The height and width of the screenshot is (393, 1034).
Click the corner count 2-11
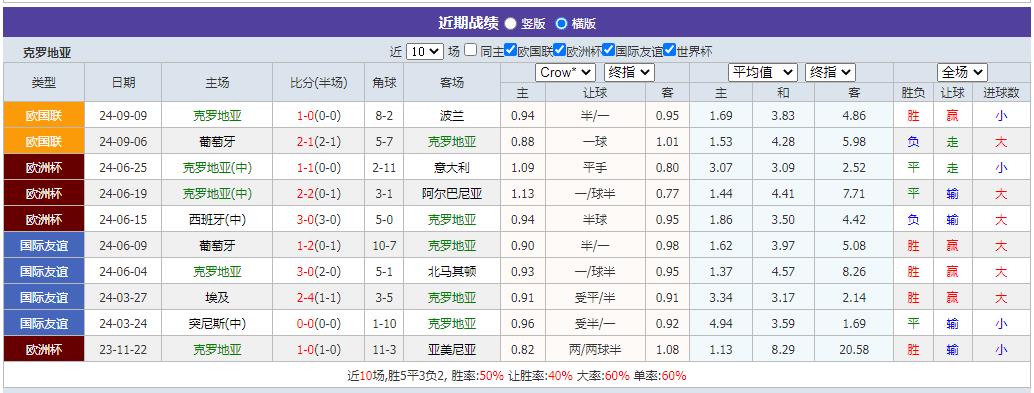click(x=384, y=168)
